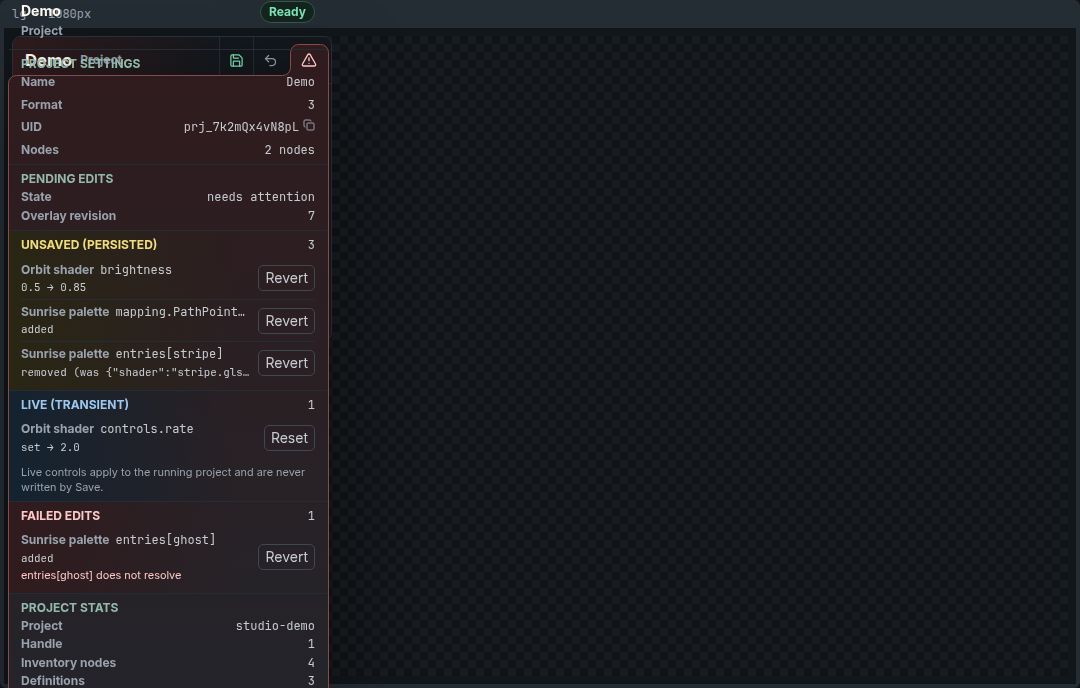Screen dimensions: 1080x688
Task: Click the 'PENDING EDITS' section heading
Action: 67,178
